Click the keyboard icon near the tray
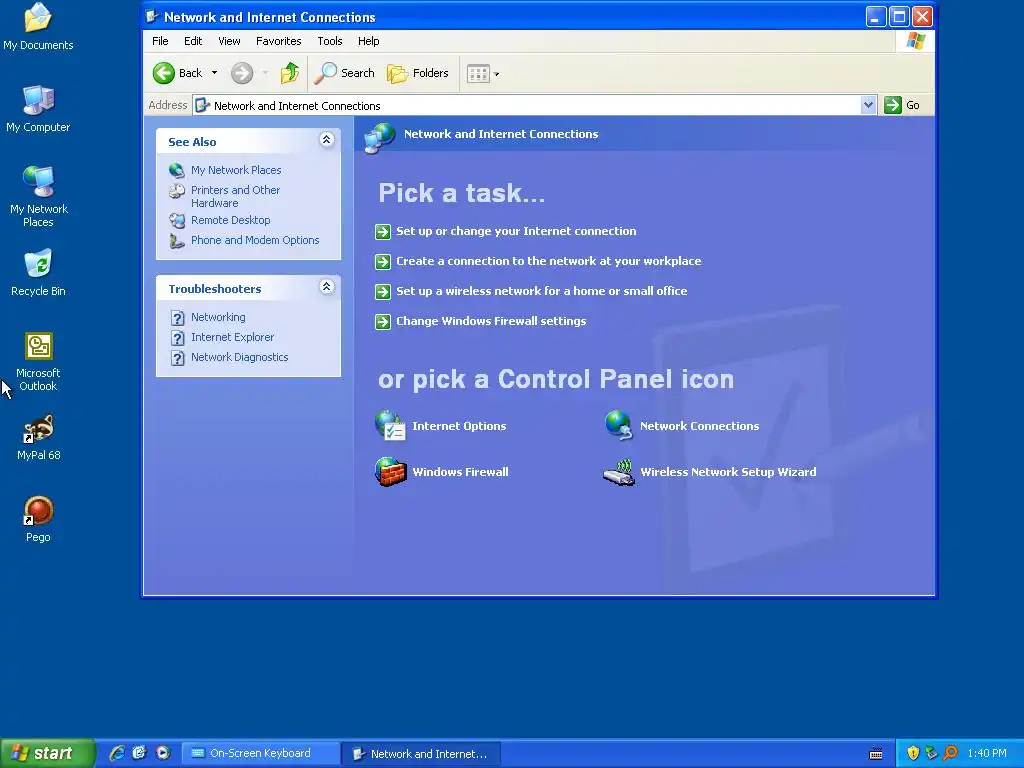 pos(876,754)
